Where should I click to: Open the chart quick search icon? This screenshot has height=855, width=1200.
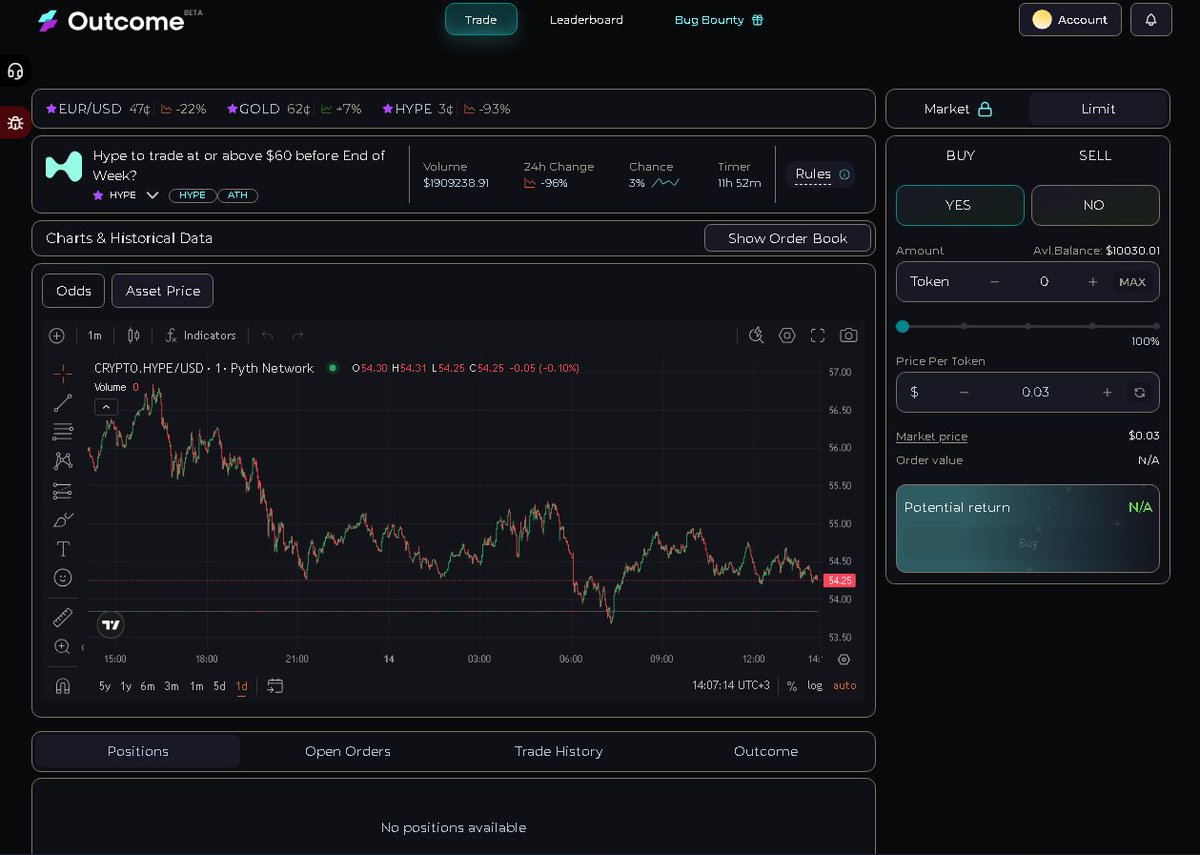757,336
